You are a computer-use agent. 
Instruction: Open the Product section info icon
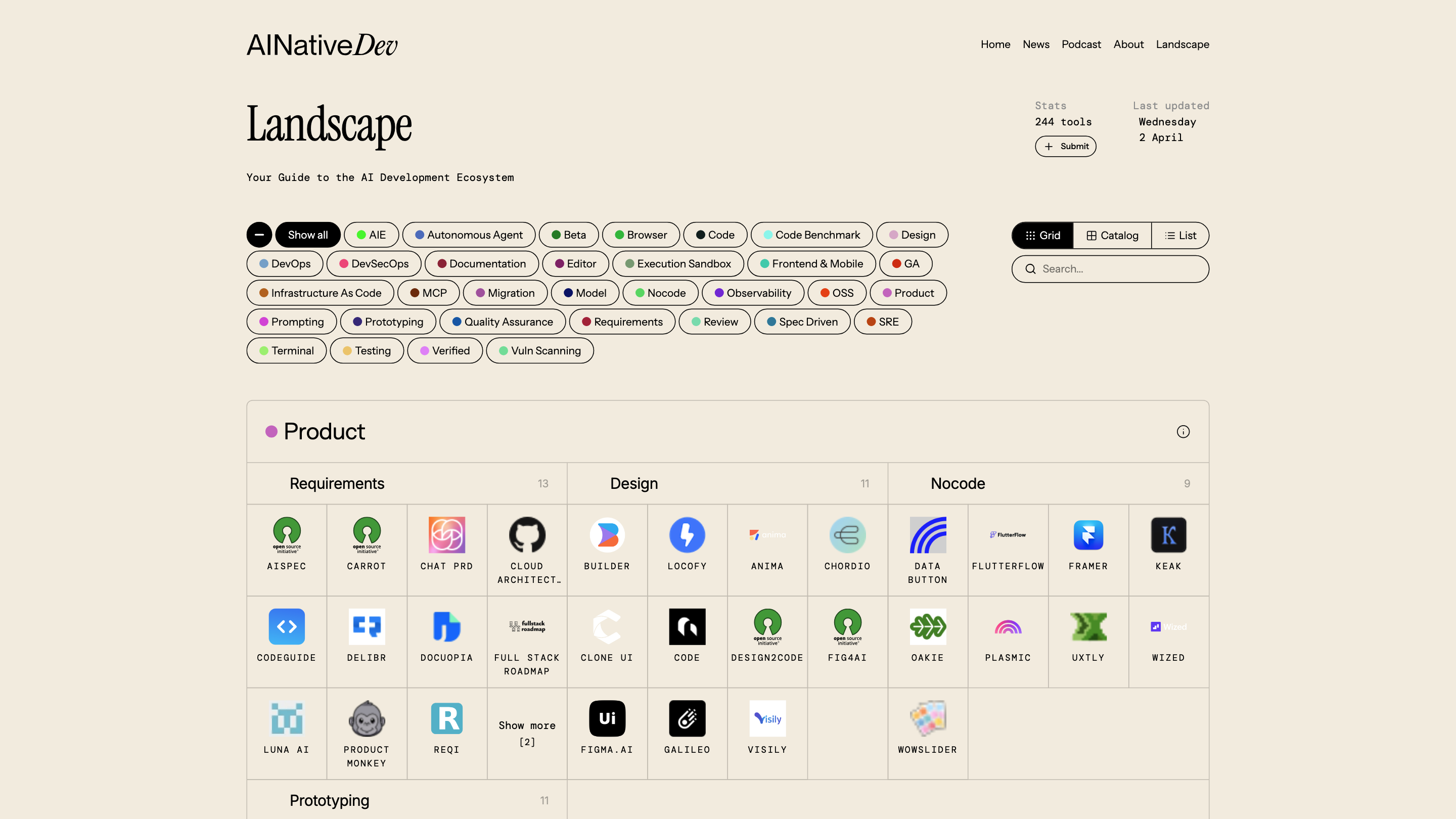pos(1184,431)
